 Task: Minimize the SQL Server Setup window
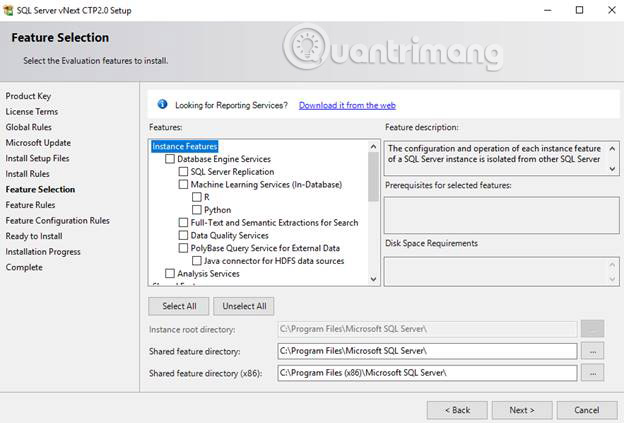pos(548,10)
